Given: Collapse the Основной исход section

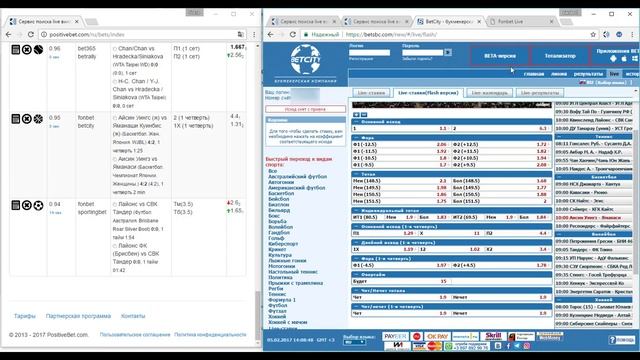Looking at the screenshot, I should (x=356, y=122).
